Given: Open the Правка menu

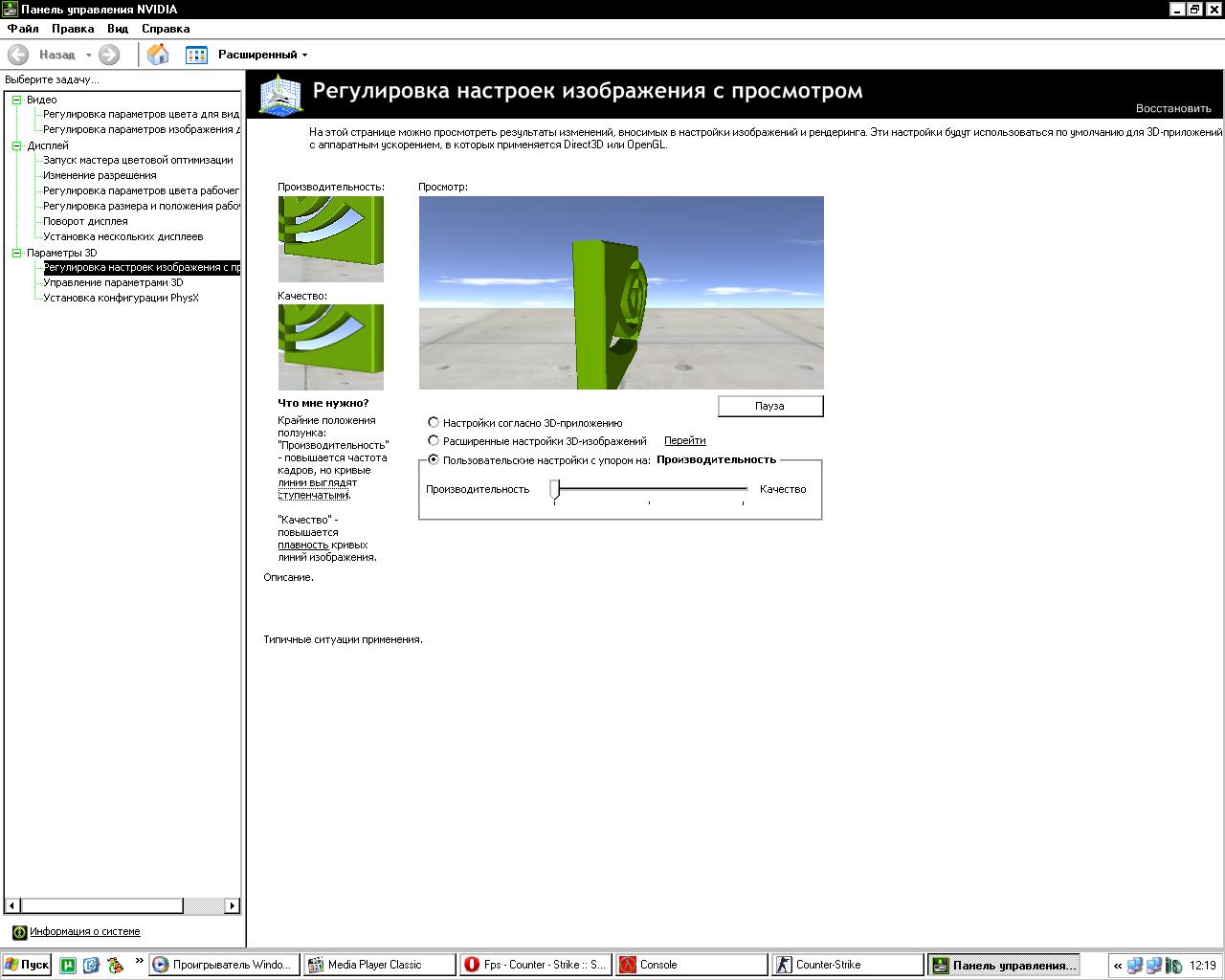Looking at the screenshot, I should (73, 29).
